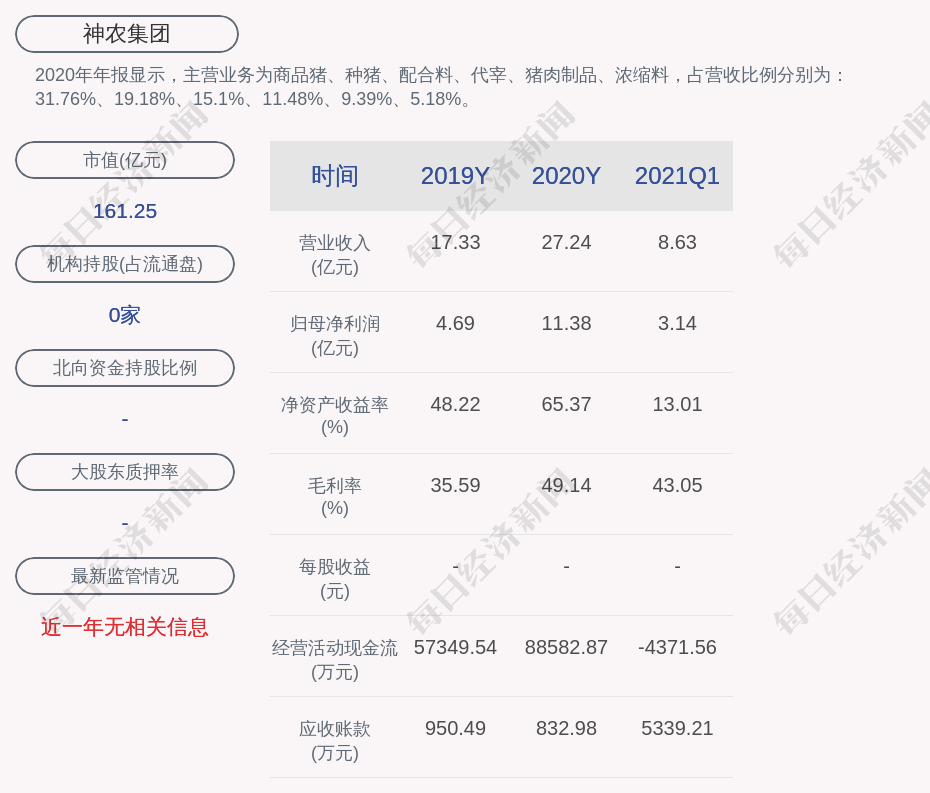The height and width of the screenshot is (793, 930).
Task: Click the percentages line starting 31.76%
Action: (253, 98)
